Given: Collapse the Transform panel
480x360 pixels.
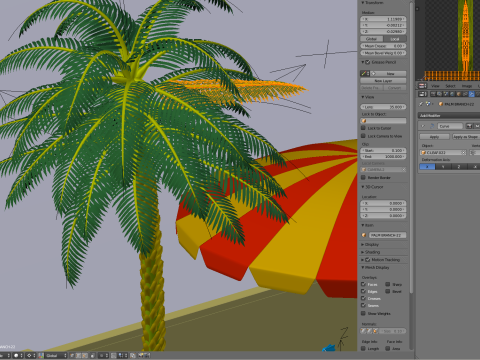Looking at the screenshot, I should (x=363, y=3).
